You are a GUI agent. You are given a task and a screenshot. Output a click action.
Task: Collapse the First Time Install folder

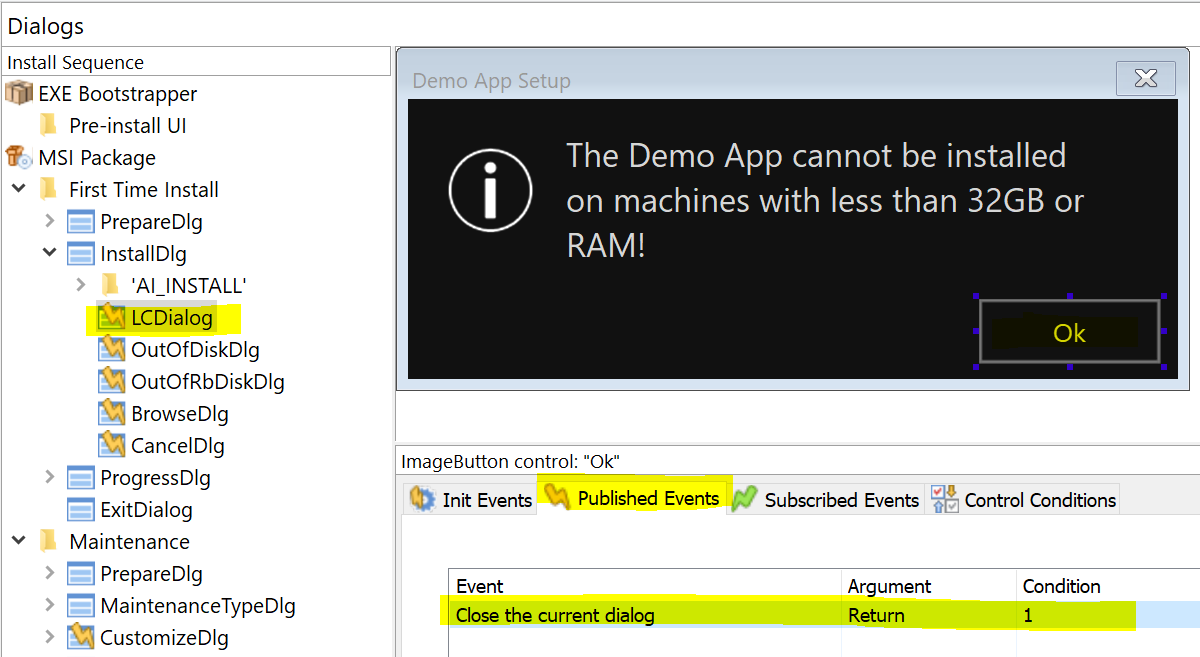pyautogui.click(x=19, y=189)
